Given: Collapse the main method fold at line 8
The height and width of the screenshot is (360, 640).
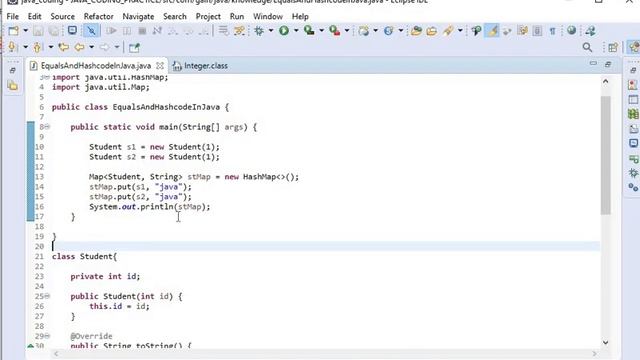Looking at the screenshot, I should click(47, 127).
